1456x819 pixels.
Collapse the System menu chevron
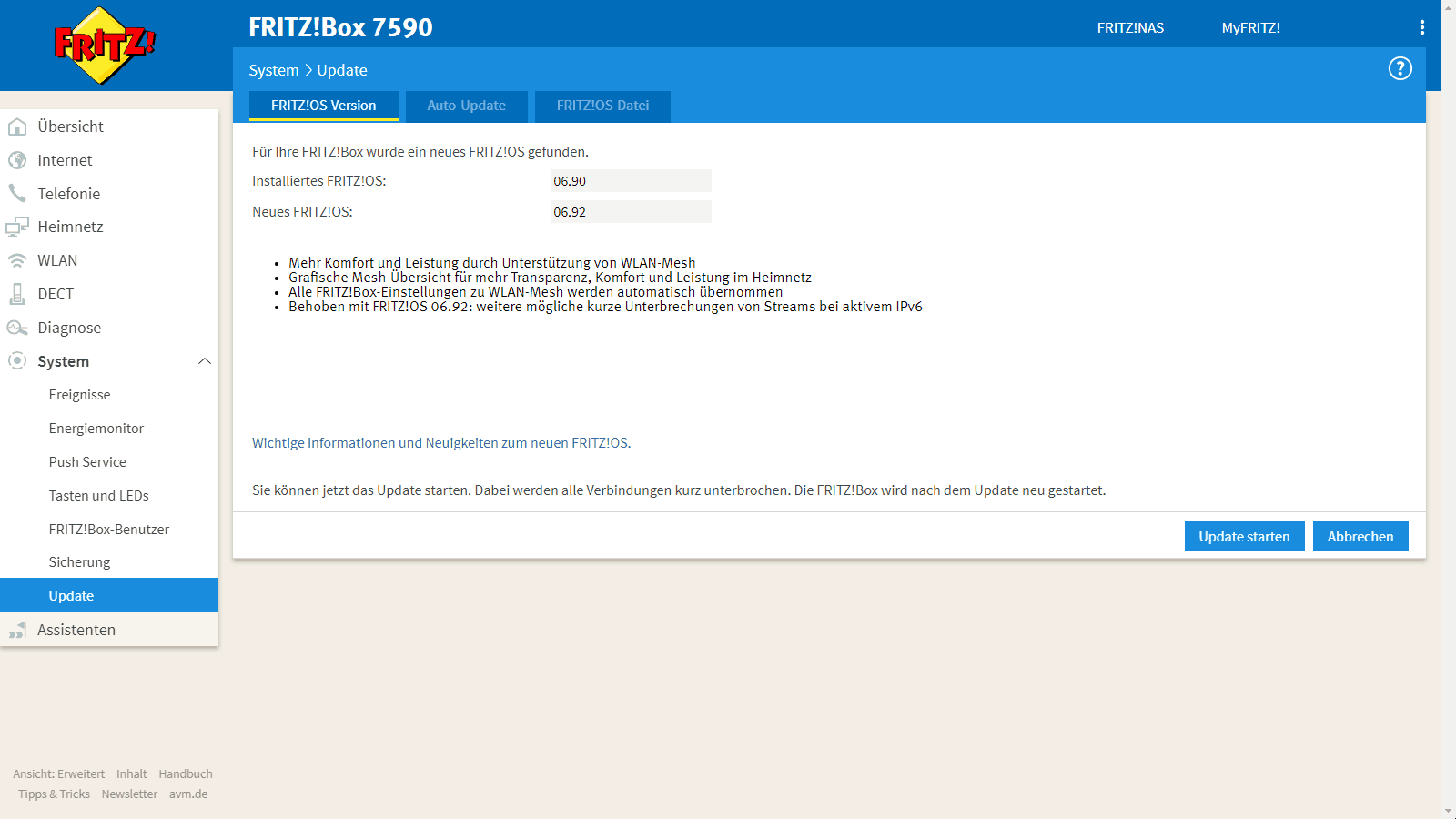[205, 361]
